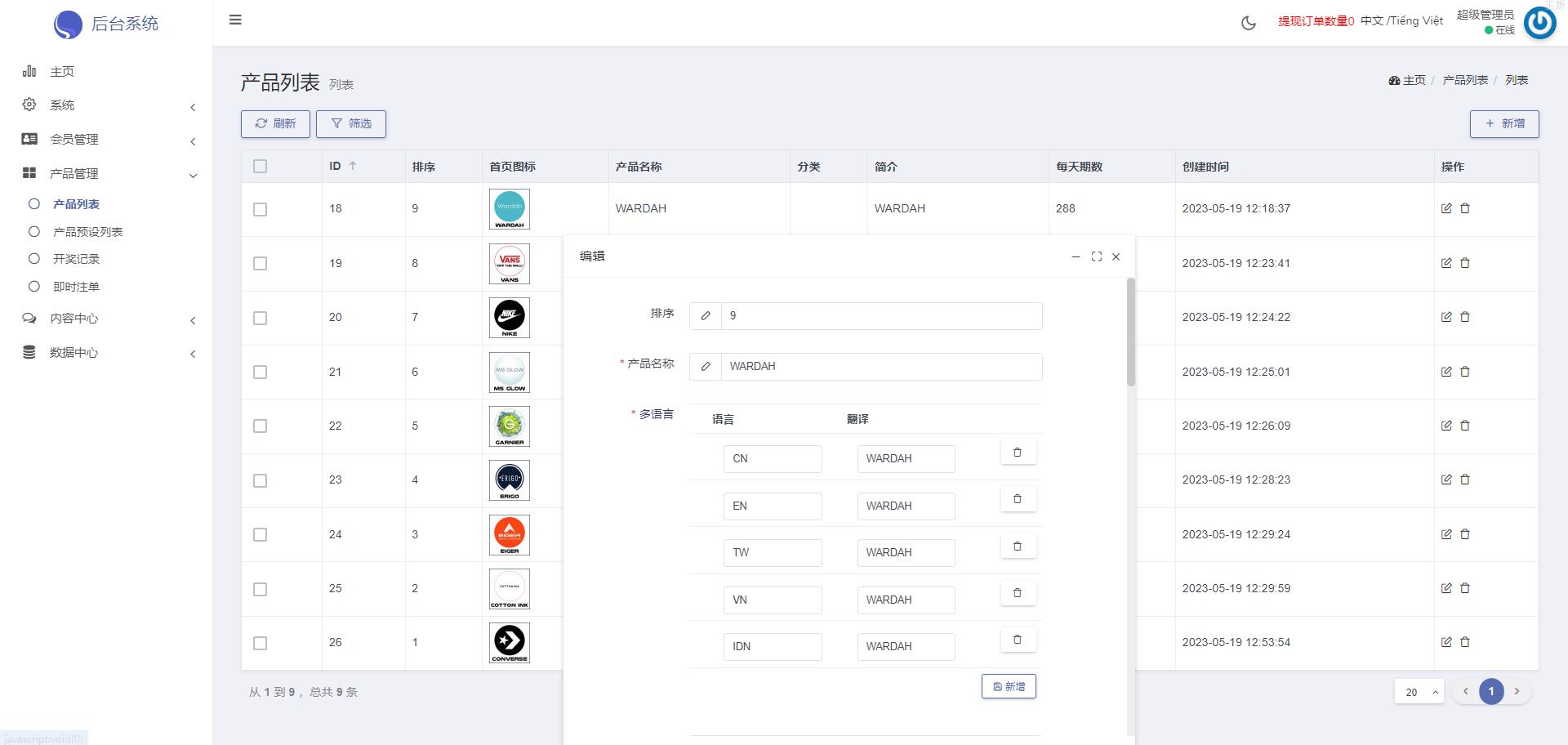Delete row with ID 21 via trash icon
1568x745 pixels.
click(x=1465, y=372)
